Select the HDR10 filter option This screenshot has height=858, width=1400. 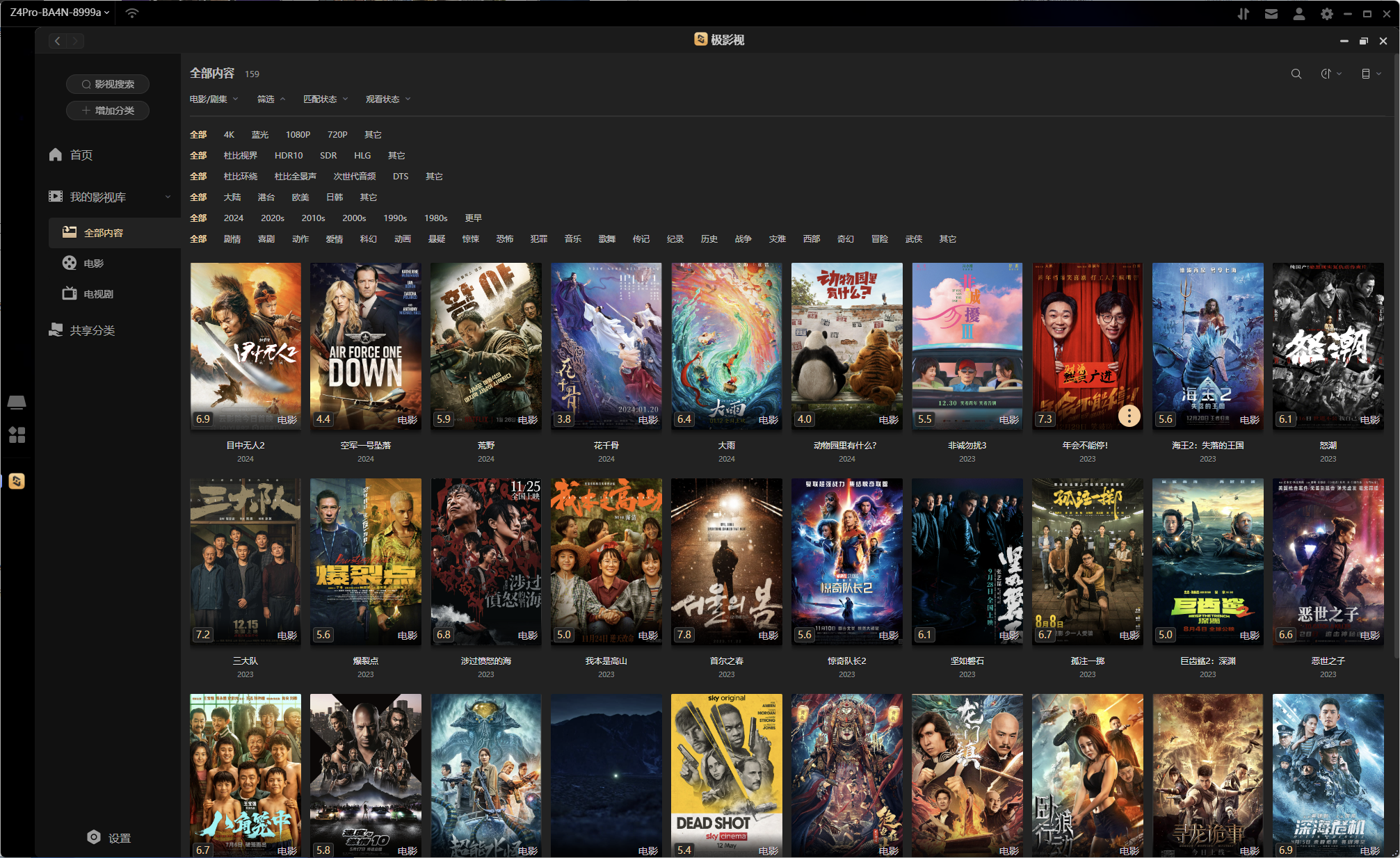[288, 155]
